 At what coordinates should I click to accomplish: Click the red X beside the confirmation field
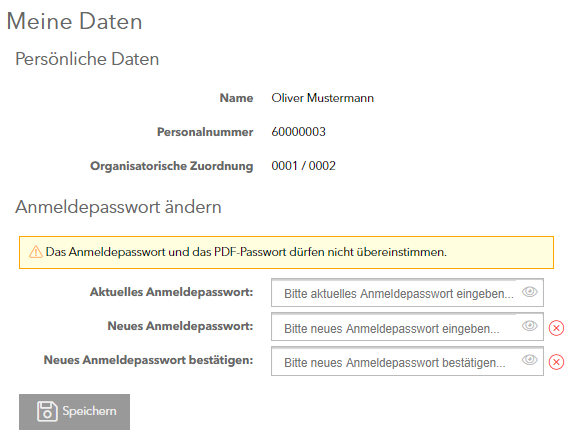[x=556, y=362]
